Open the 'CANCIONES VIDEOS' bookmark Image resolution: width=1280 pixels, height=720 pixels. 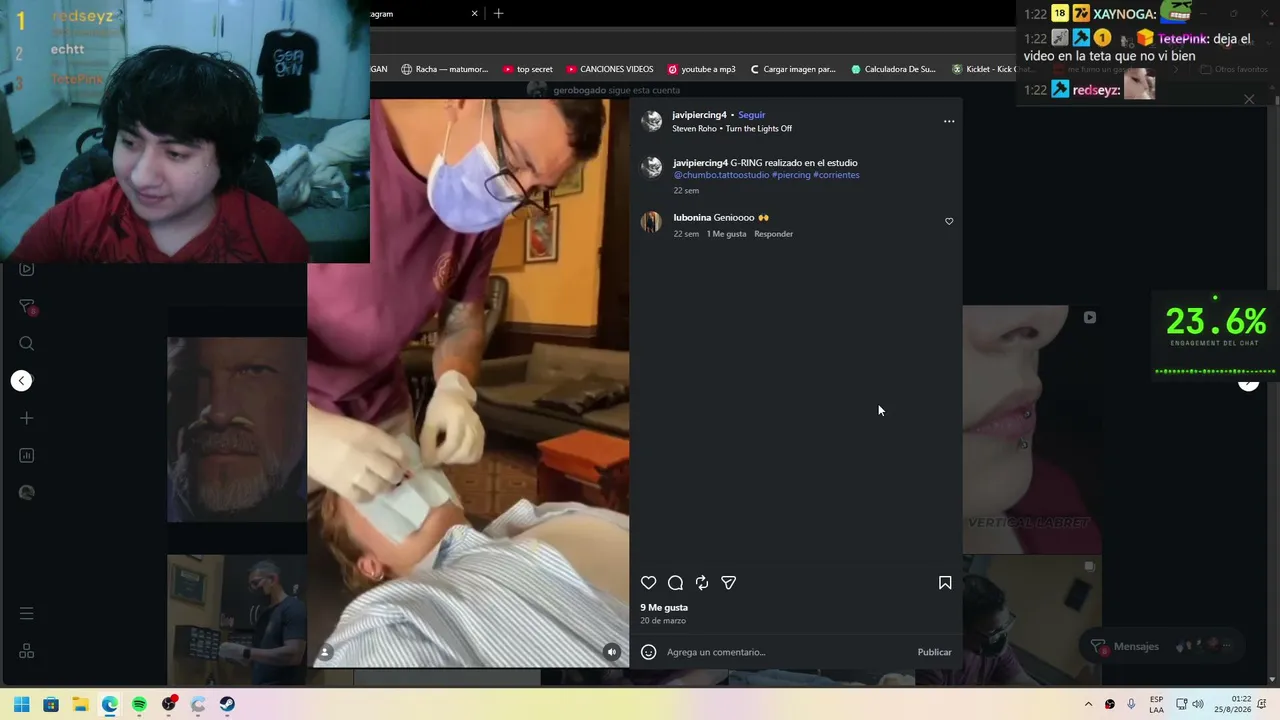coord(609,69)
